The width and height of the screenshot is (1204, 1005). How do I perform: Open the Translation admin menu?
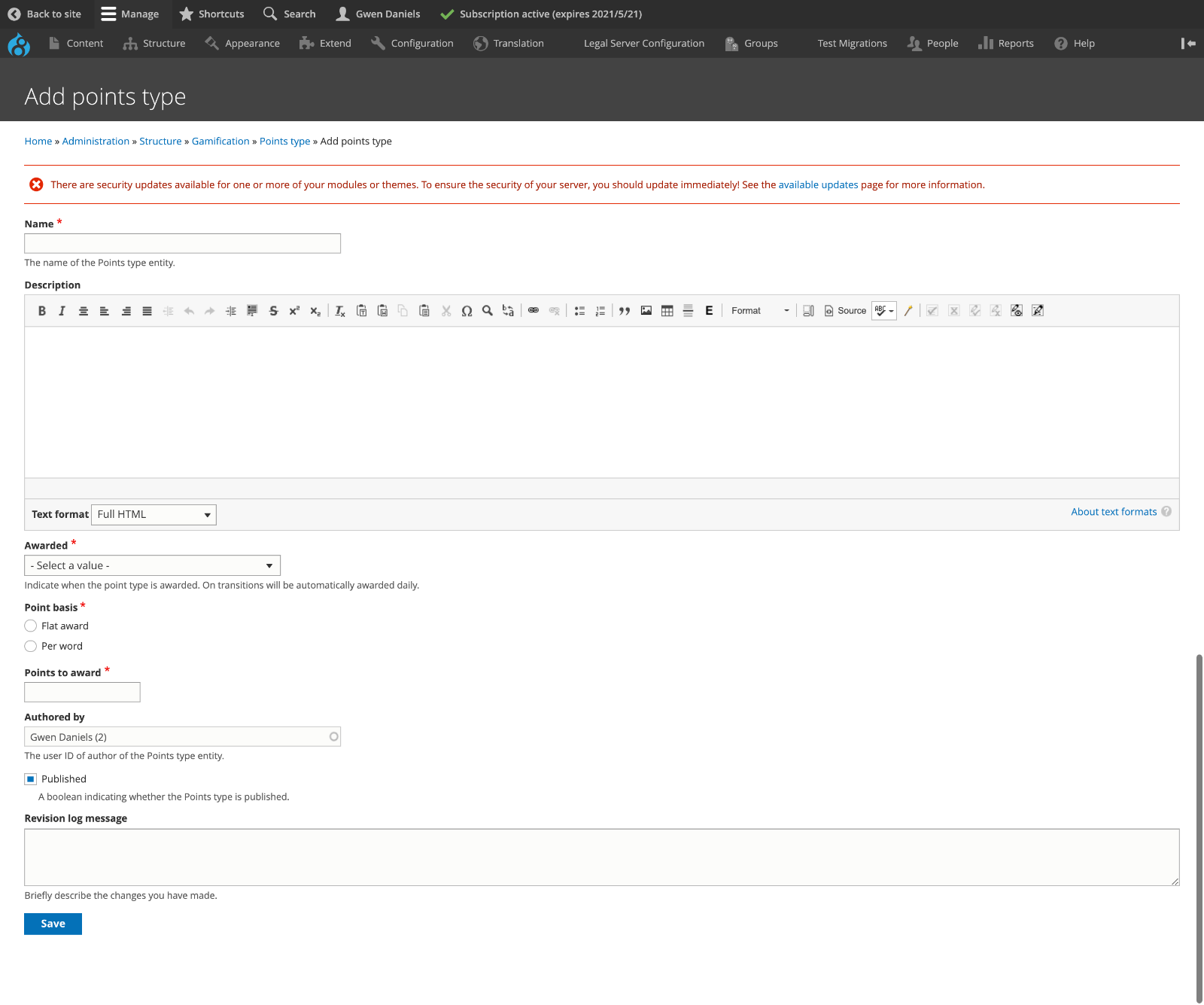(509, 44)
